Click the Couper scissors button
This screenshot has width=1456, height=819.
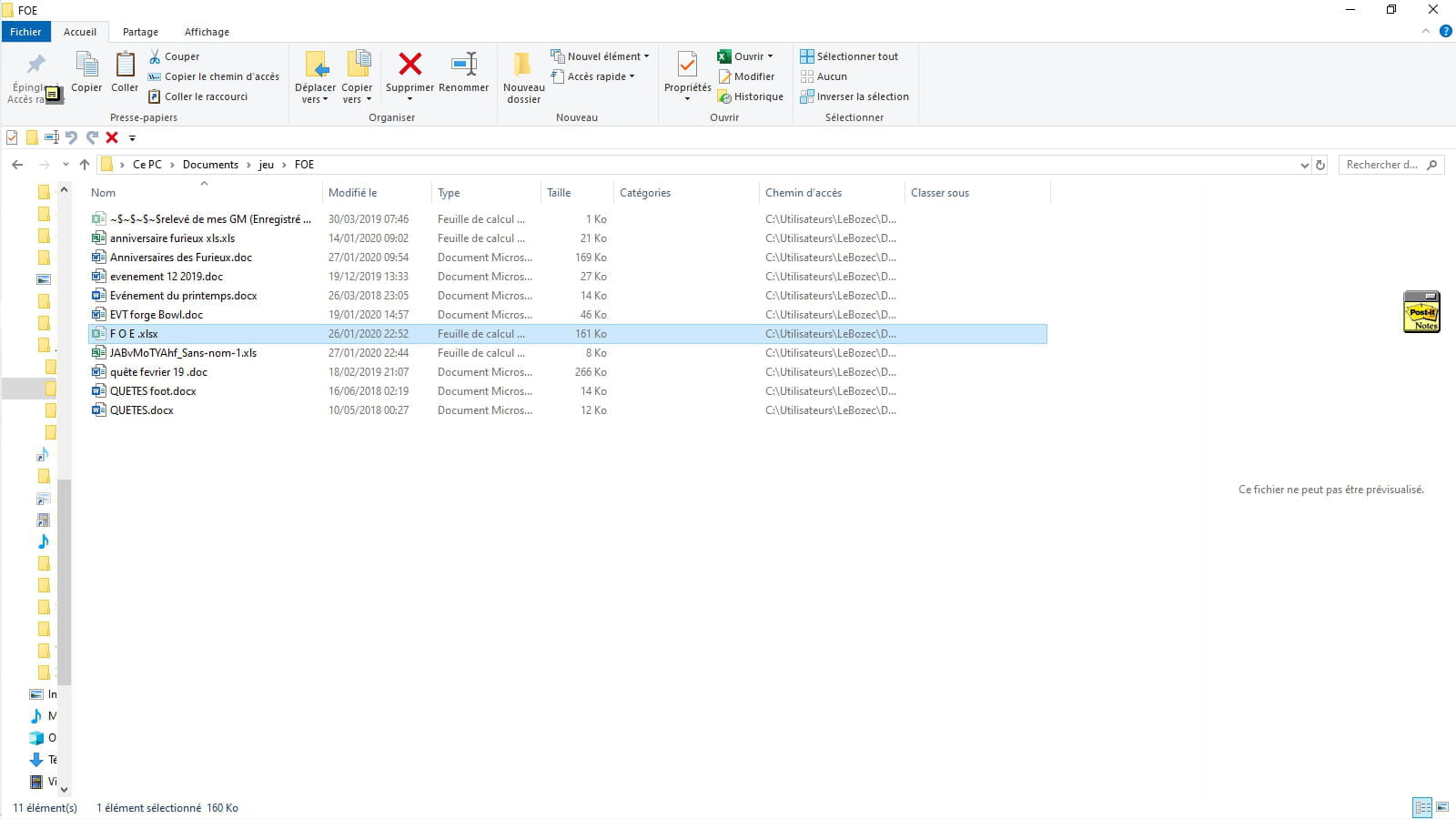click(174, 56)
